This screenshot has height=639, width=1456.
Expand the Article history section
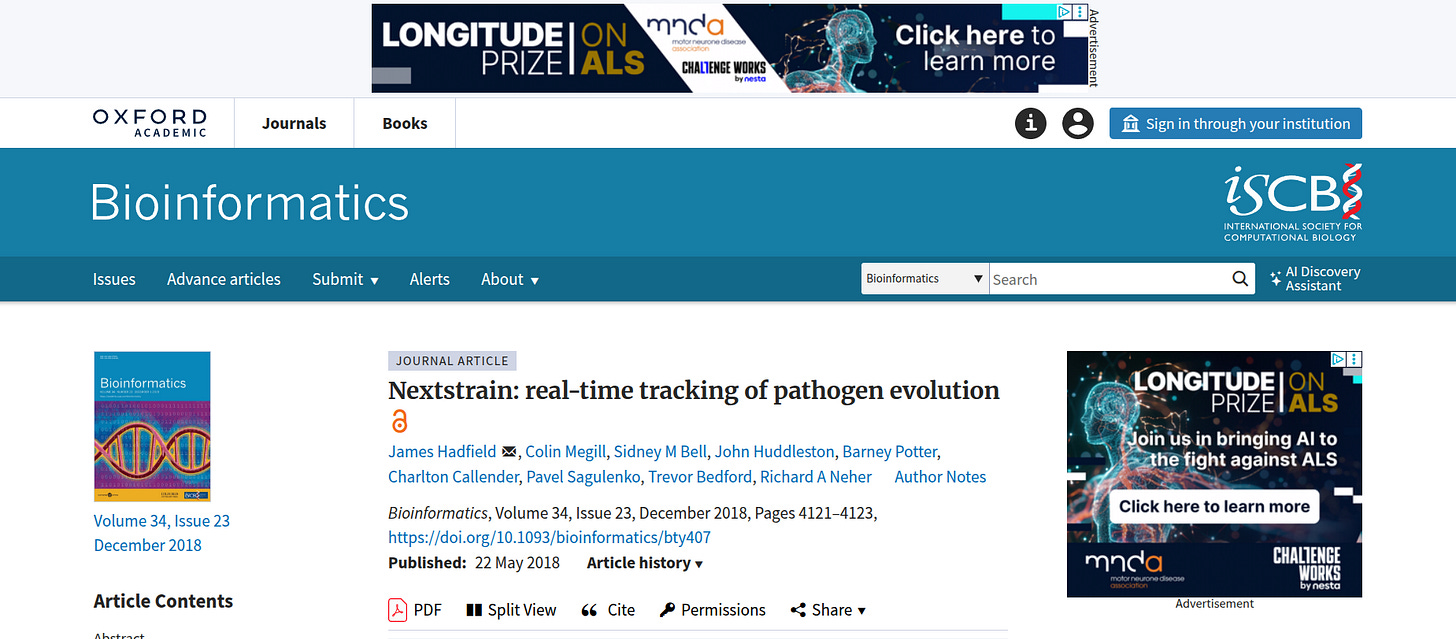(x=645, y=563)
